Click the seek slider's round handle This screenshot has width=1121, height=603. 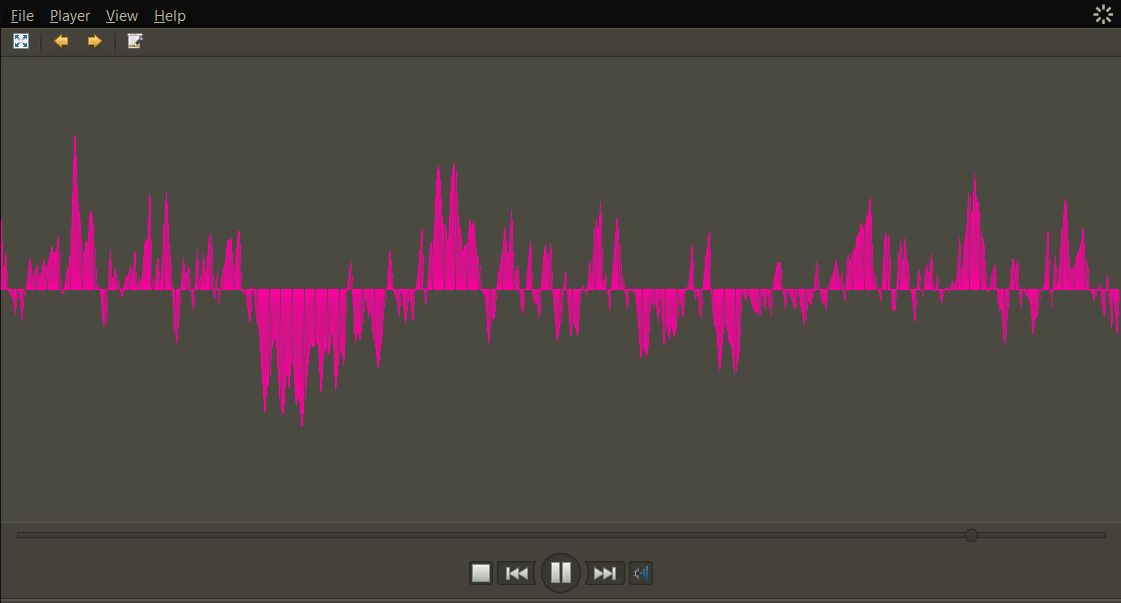[x=971, y=535]
